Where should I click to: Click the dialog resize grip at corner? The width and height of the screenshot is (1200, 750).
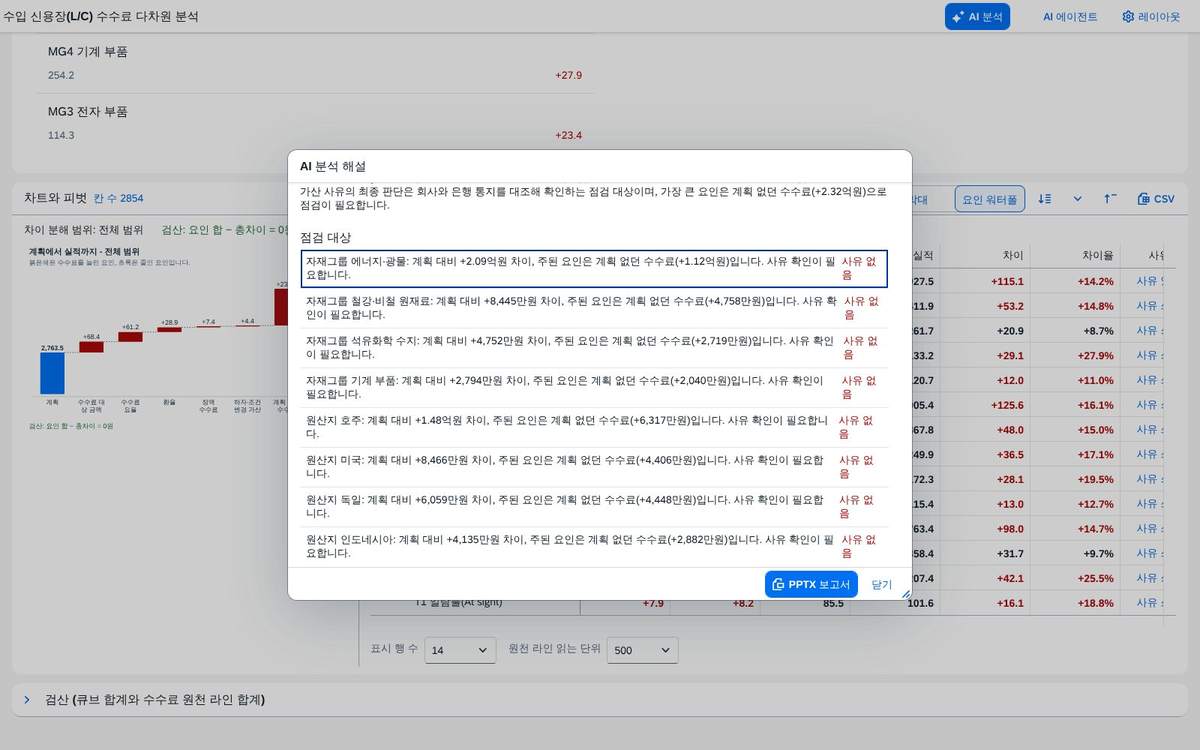[906, 594]
